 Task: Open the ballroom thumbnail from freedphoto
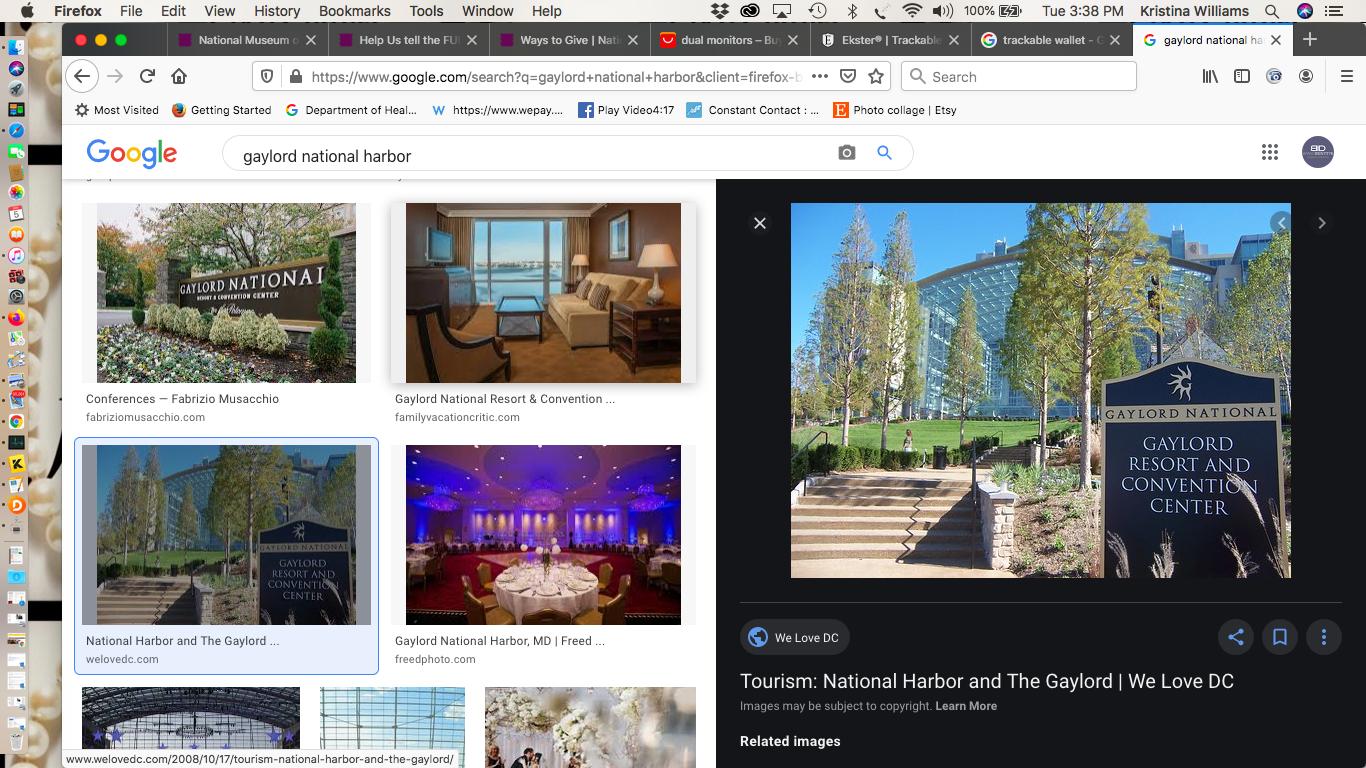click(x=543, y=535)
